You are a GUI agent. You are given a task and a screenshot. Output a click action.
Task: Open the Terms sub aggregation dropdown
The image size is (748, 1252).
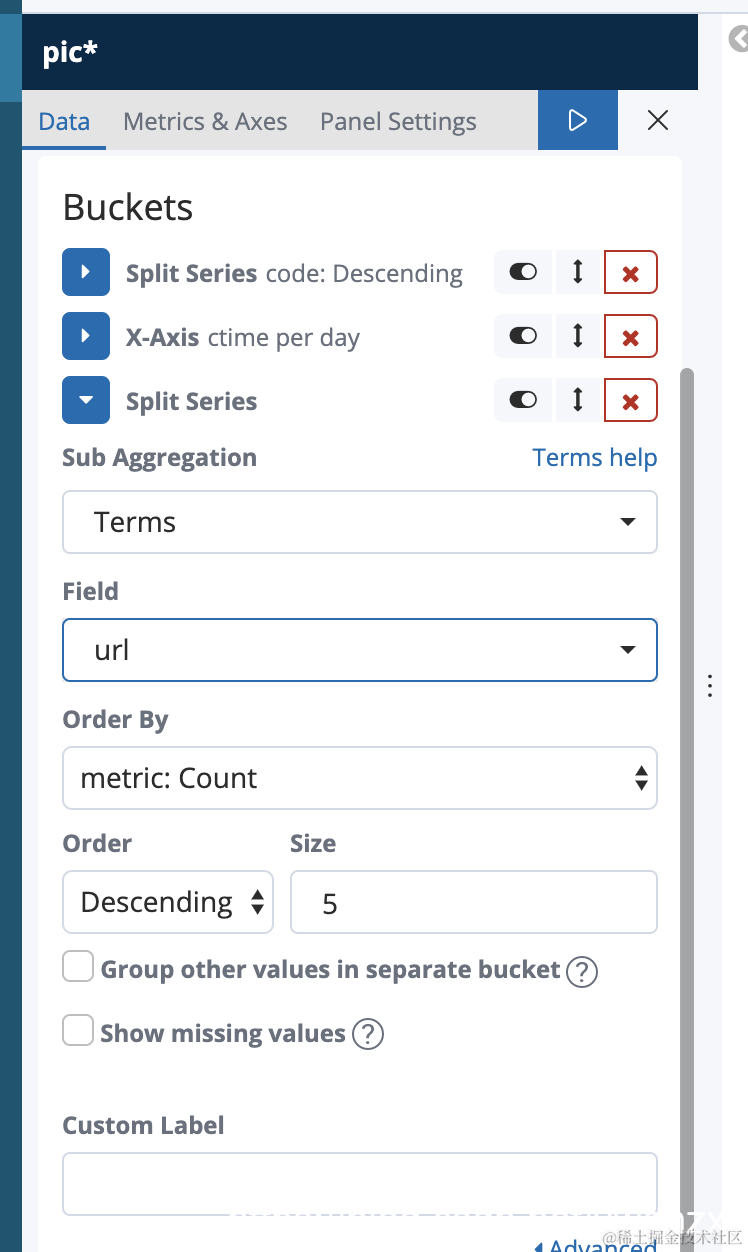tap(360, 522)
